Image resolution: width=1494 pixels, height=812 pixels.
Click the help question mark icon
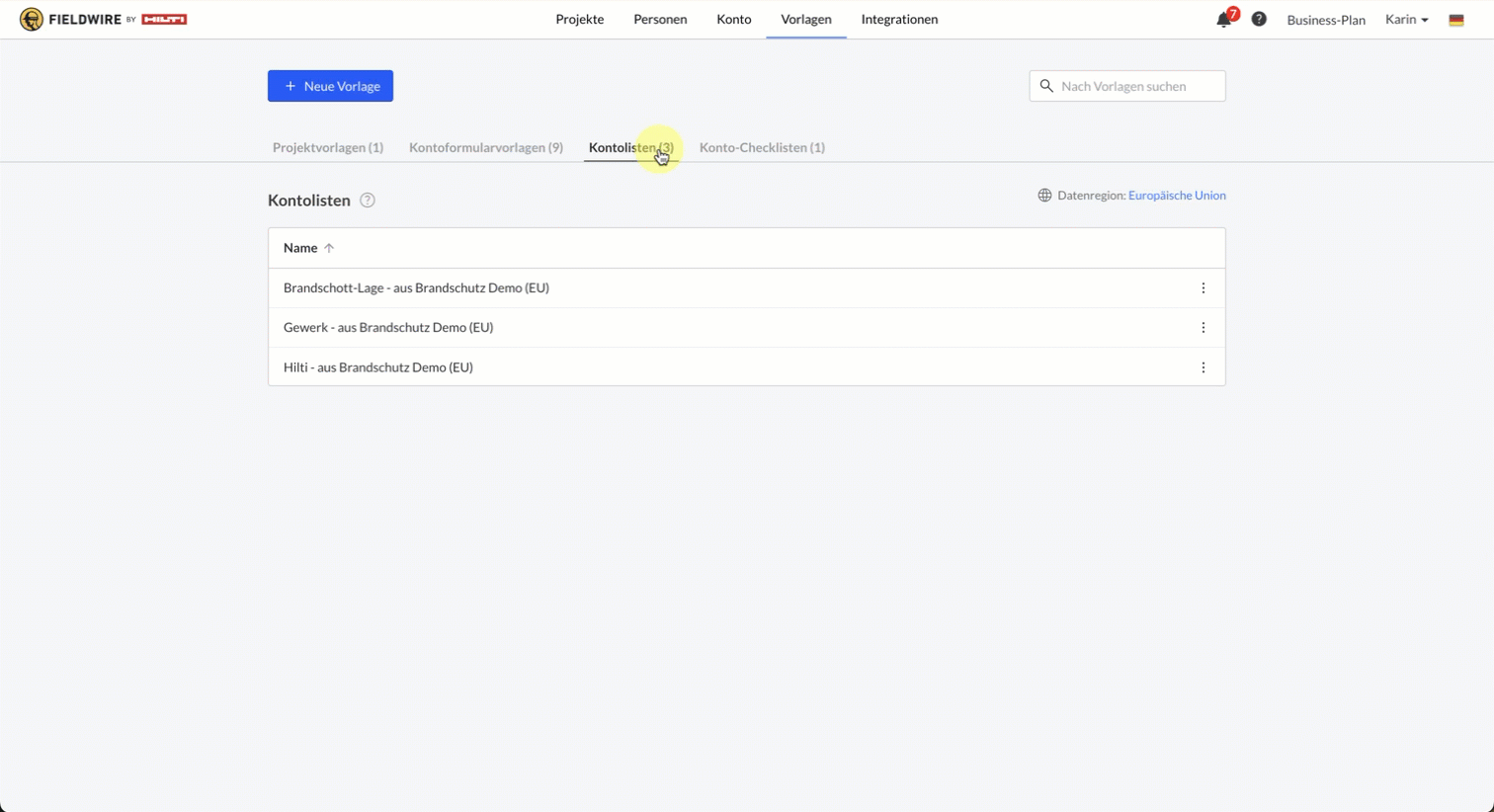click(x=1259, y=19)
